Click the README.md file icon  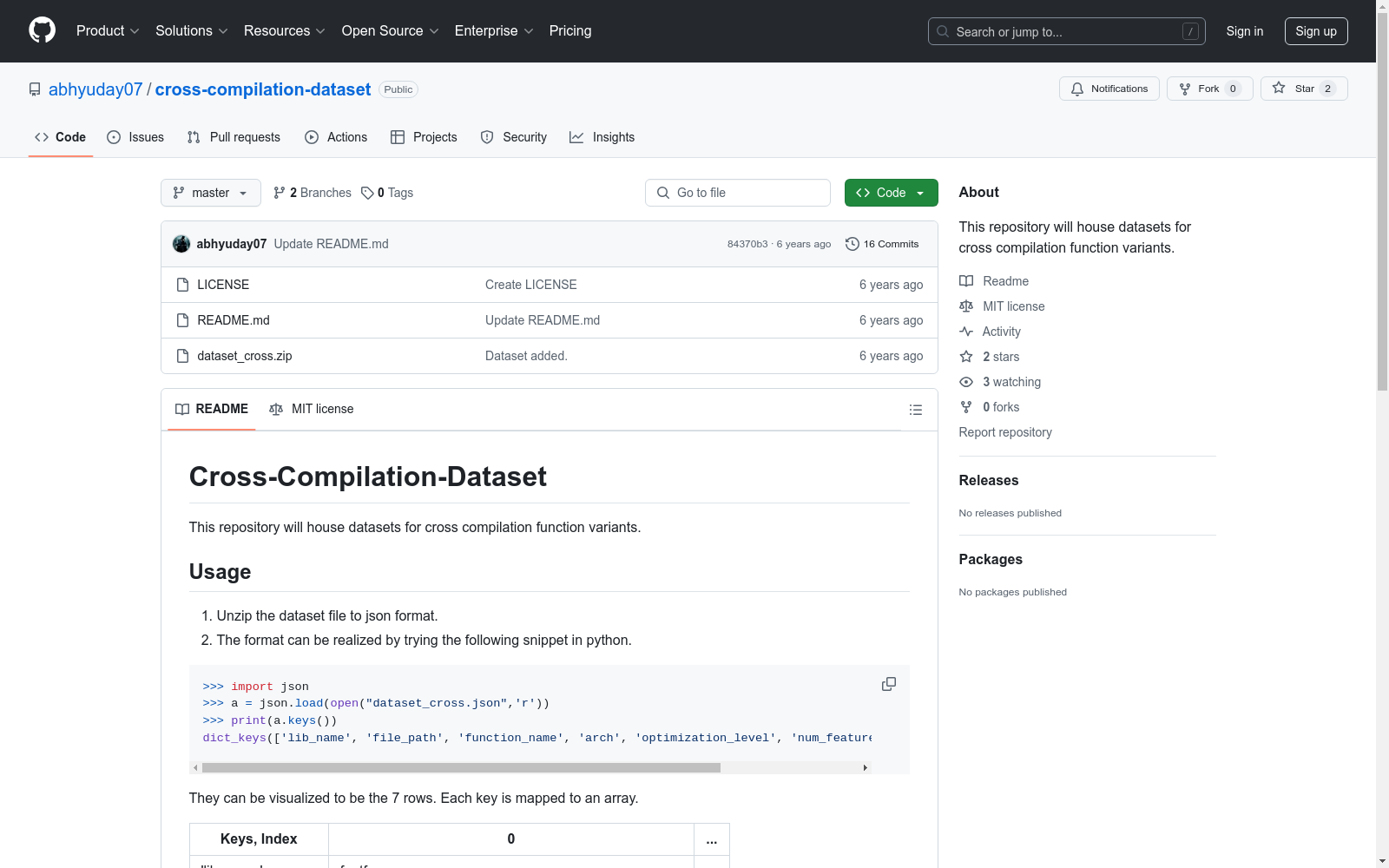(x=182, y=320)
